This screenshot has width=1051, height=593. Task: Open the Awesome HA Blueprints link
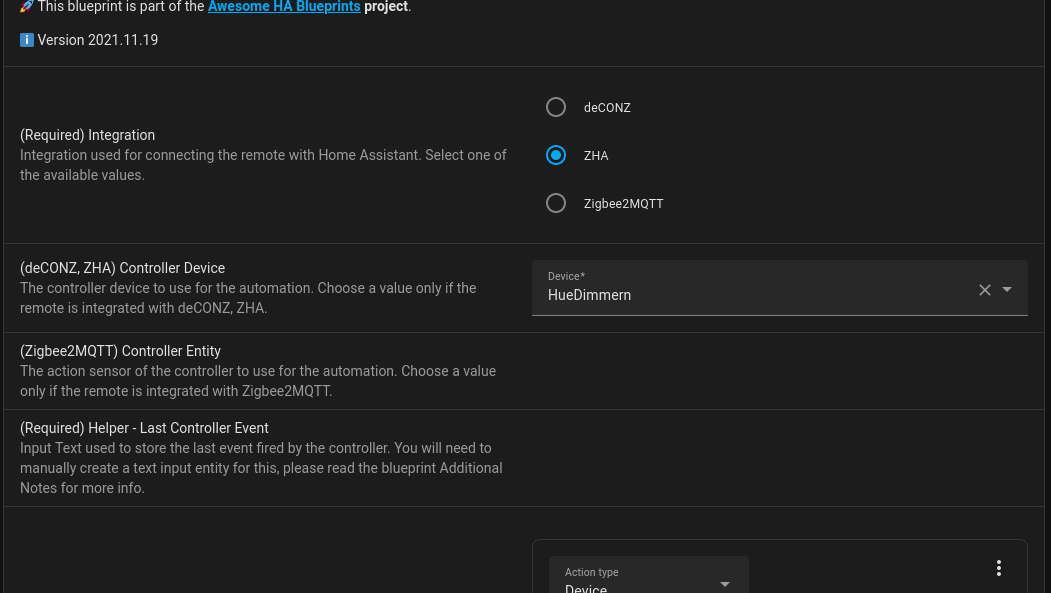284,7
